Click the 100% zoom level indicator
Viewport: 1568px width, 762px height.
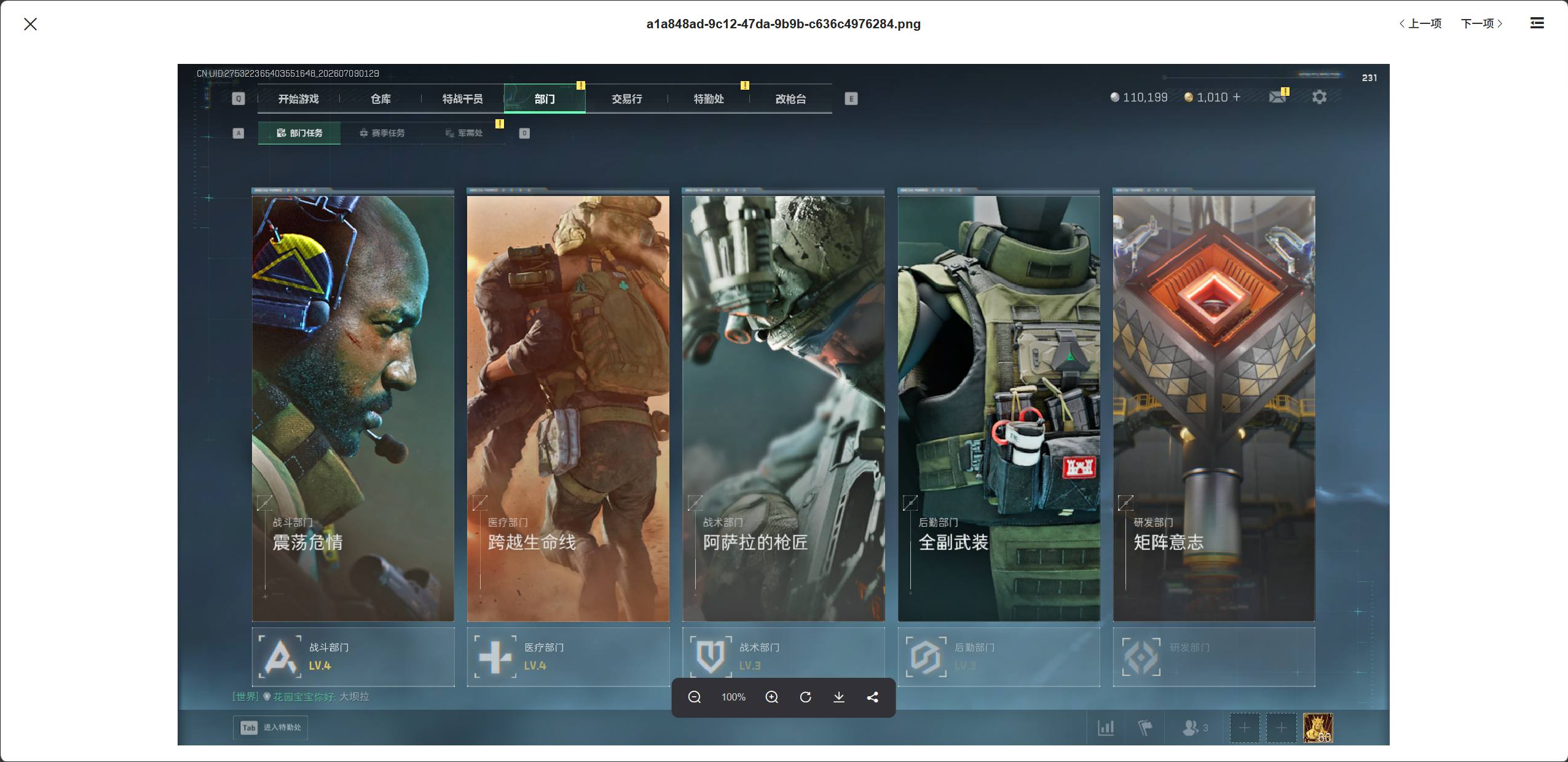tap(733, 697)
